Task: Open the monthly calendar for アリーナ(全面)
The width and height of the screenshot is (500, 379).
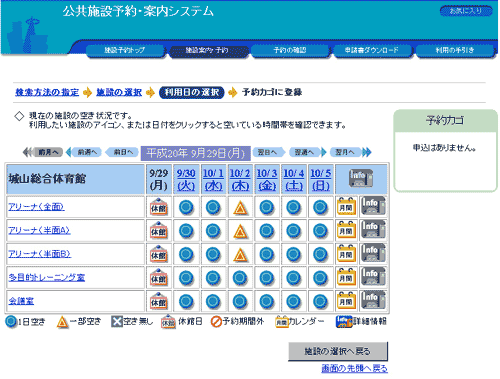Action: click(x=346, y=206)
